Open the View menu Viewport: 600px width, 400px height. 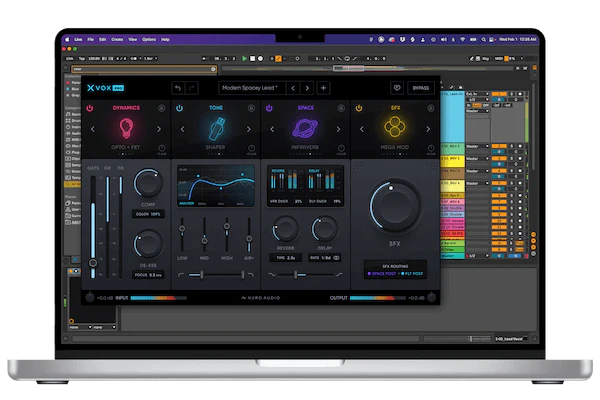tap(133, 39)
